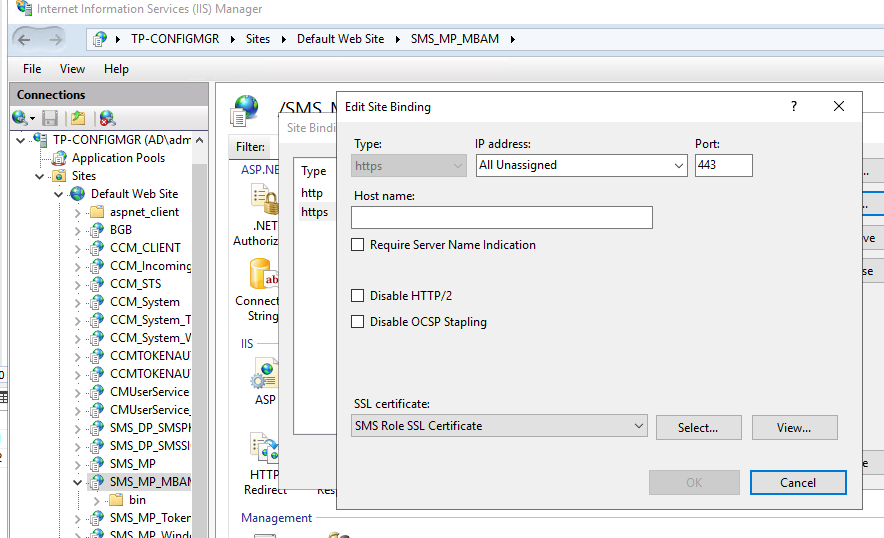Click the SMS_MP_MBAM breadcrumb segment
The height and width of the screenshot is (538, 884).
455,39
